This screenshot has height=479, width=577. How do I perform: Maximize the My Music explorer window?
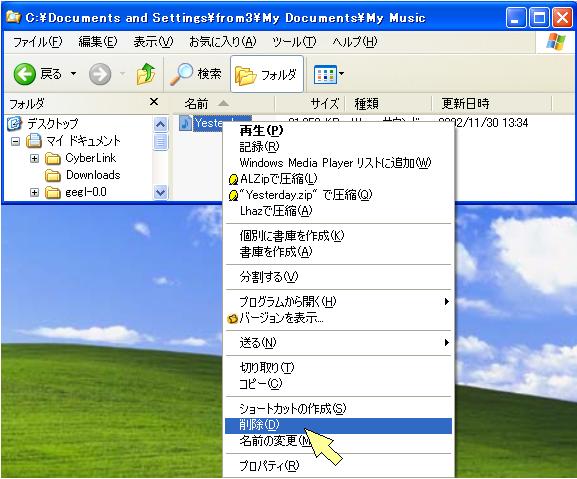tap(539, 18)
